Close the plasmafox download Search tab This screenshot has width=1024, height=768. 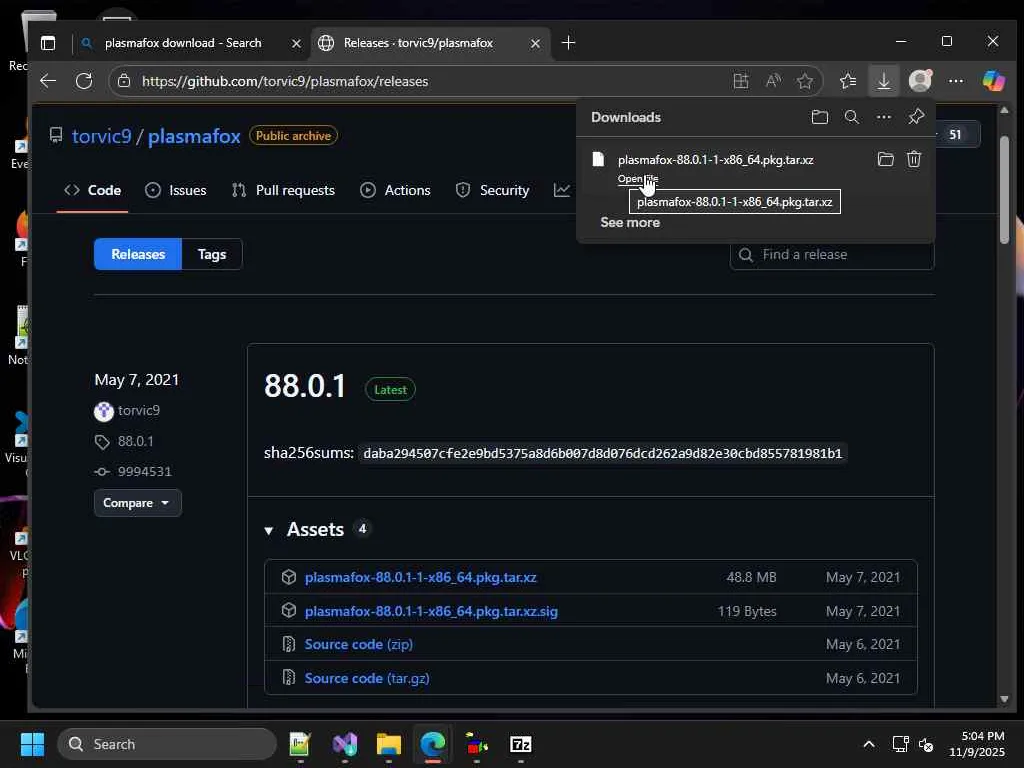coord(296,43)
